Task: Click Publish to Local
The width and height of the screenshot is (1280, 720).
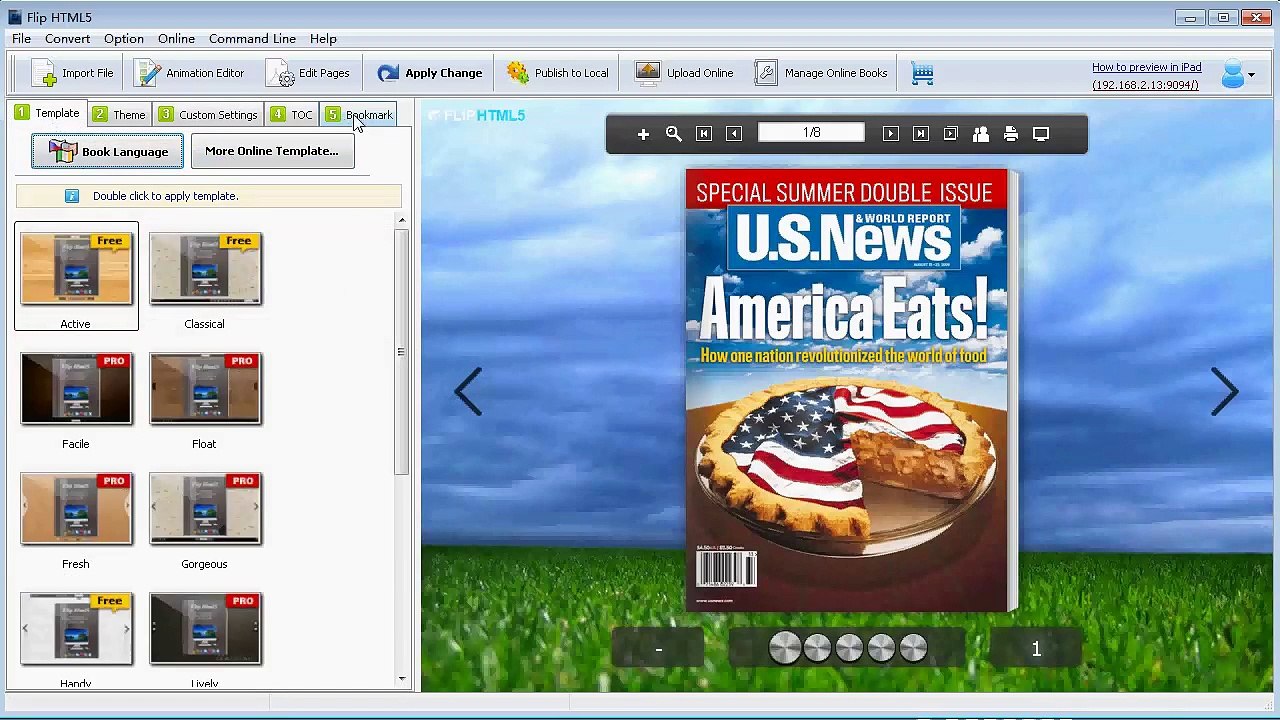Action: point(558,73)
